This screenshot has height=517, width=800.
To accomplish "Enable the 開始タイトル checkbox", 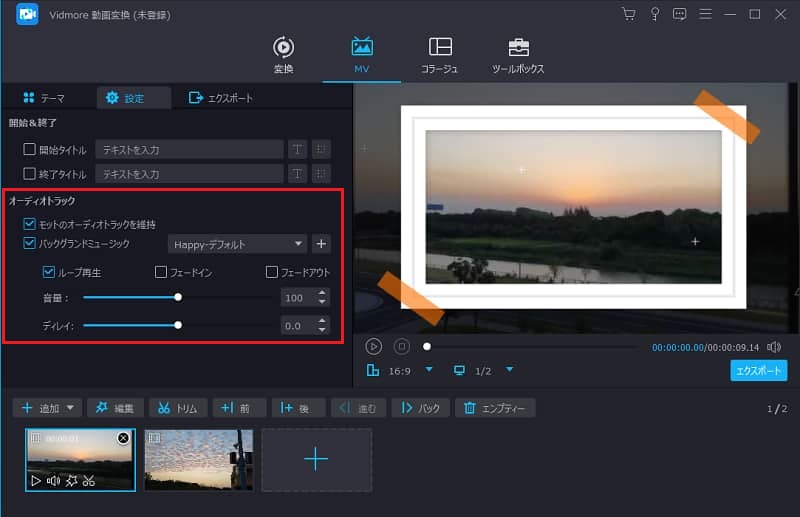I will tap(30, 149).
